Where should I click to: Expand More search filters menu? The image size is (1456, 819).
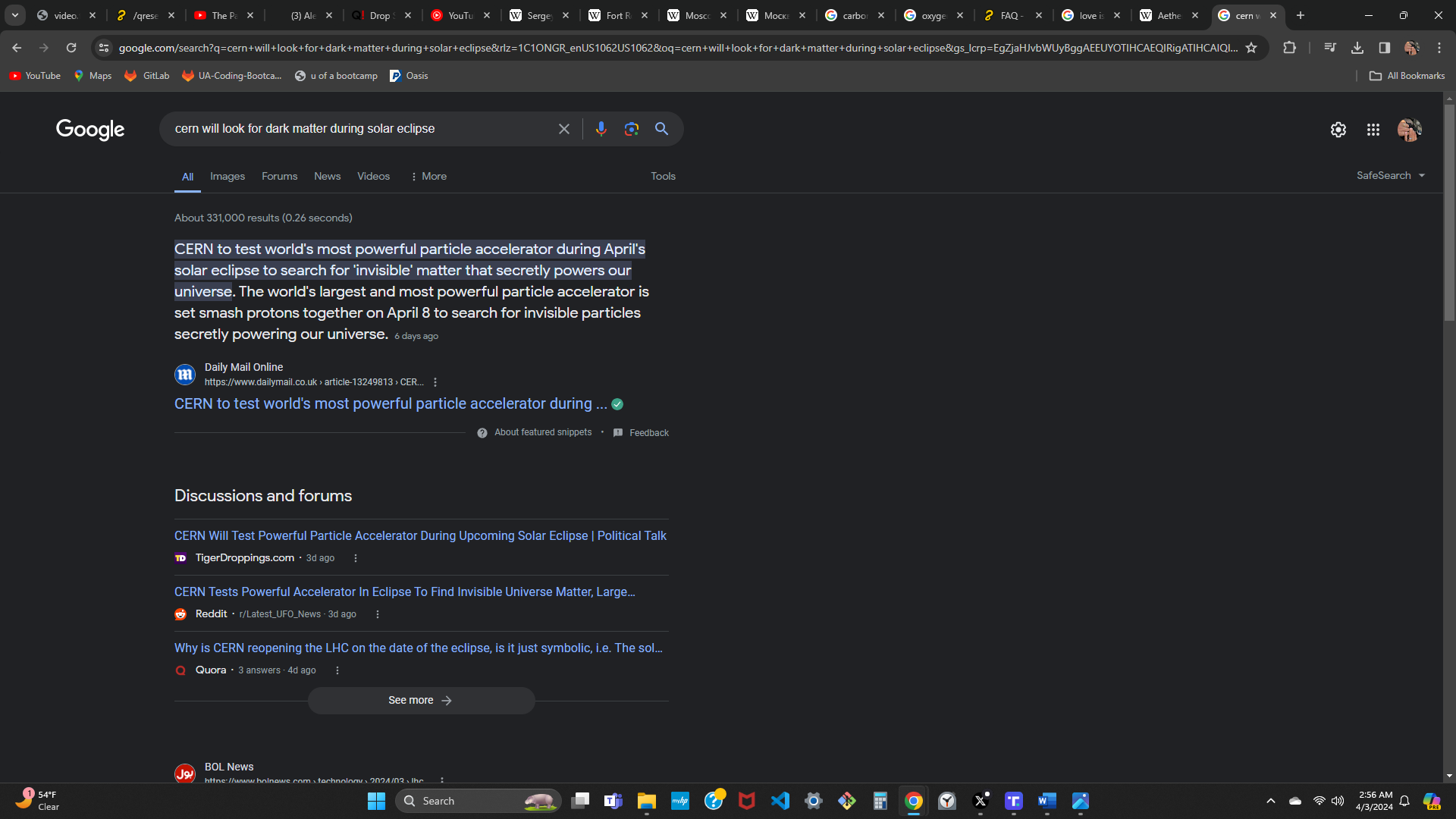428,176
